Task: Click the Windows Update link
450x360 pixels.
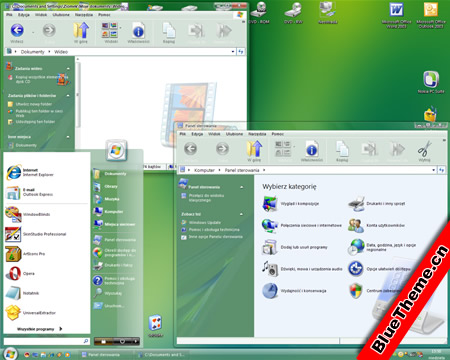Action: 205,222
